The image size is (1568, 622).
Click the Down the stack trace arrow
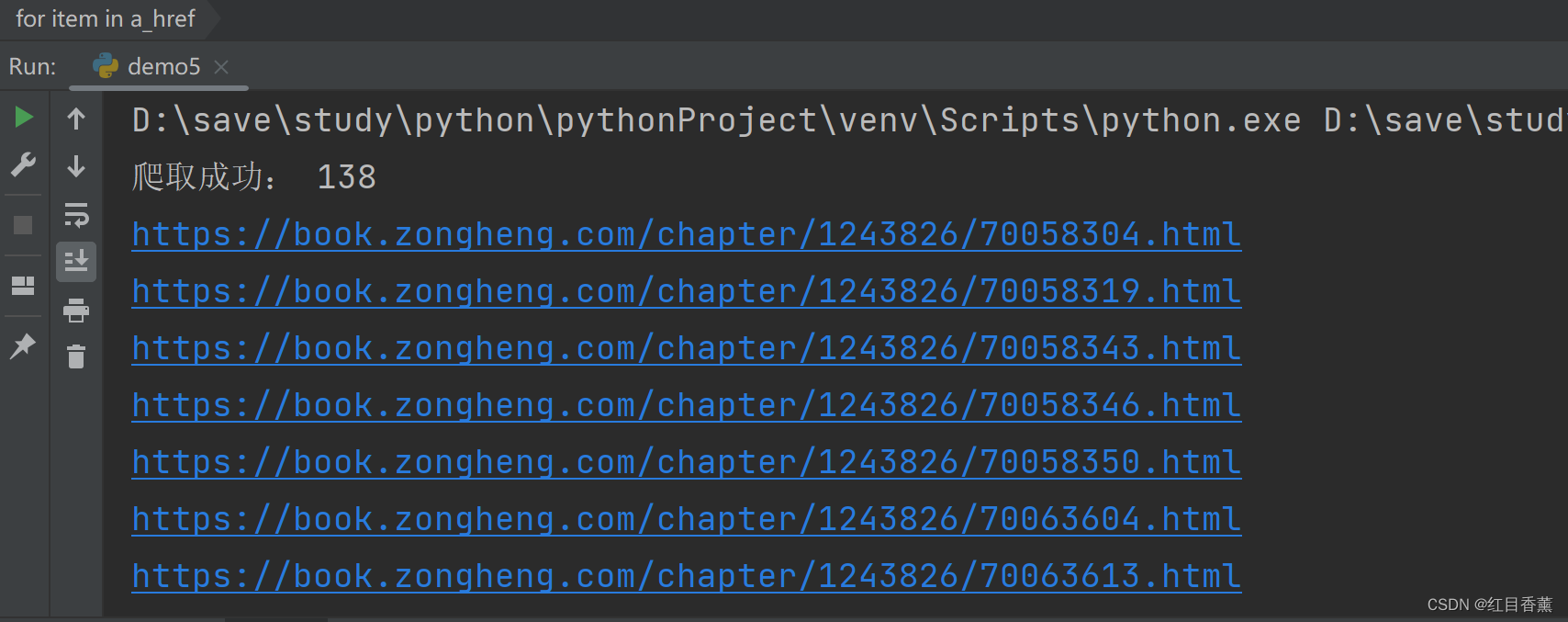coord(76,166)
